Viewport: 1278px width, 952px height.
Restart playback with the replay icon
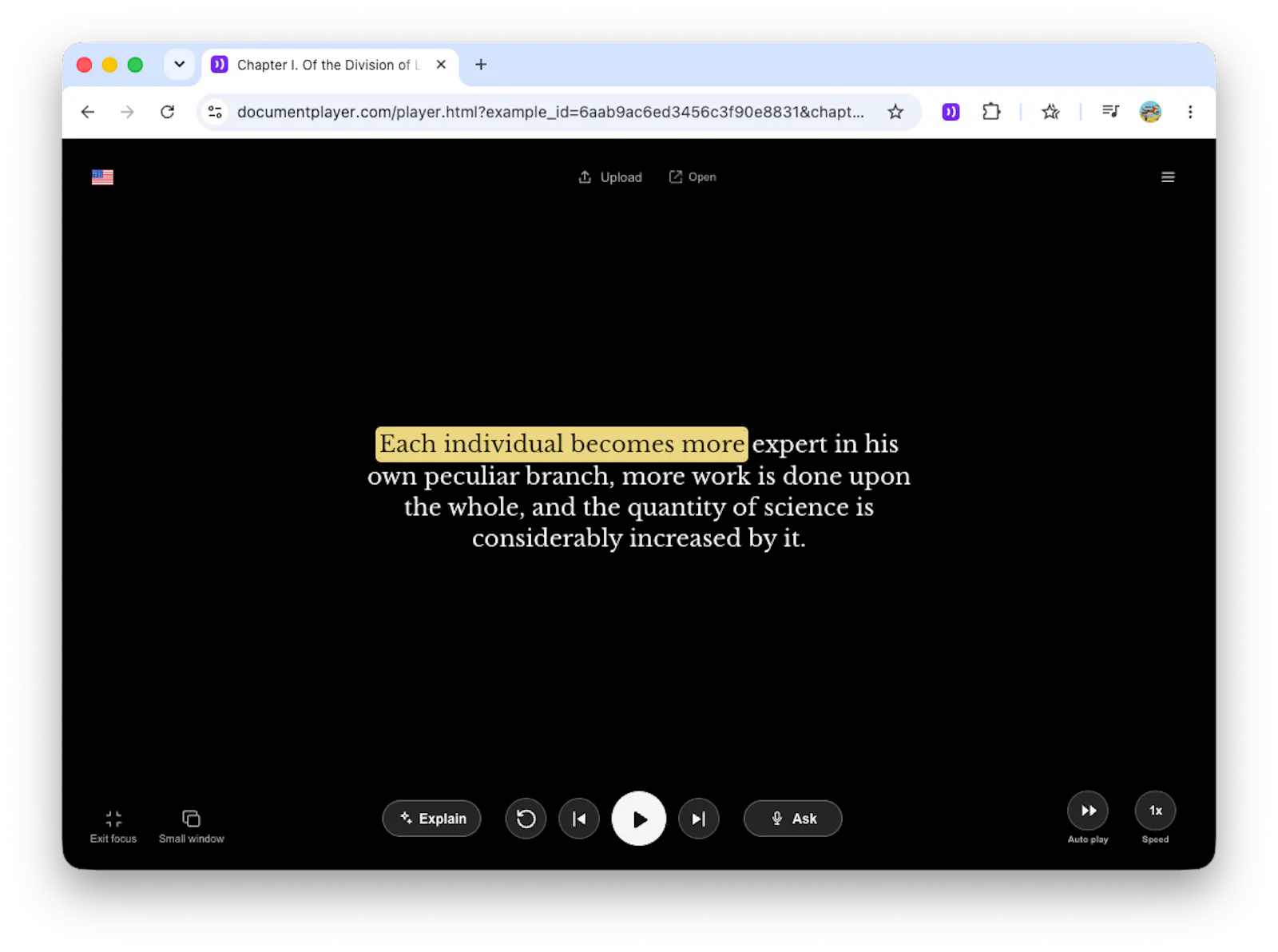(526, 819)
